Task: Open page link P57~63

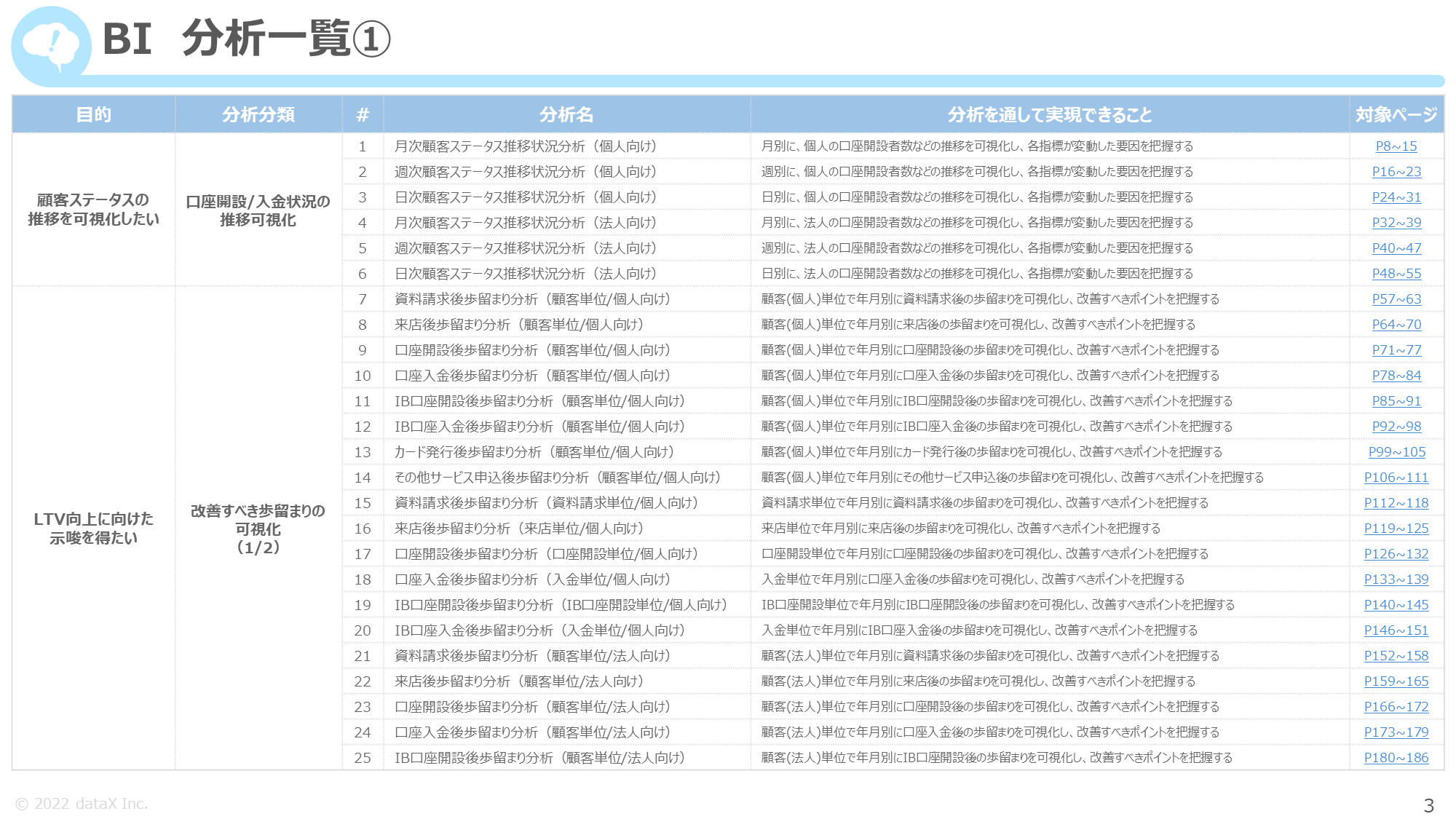Action: 1396,299
